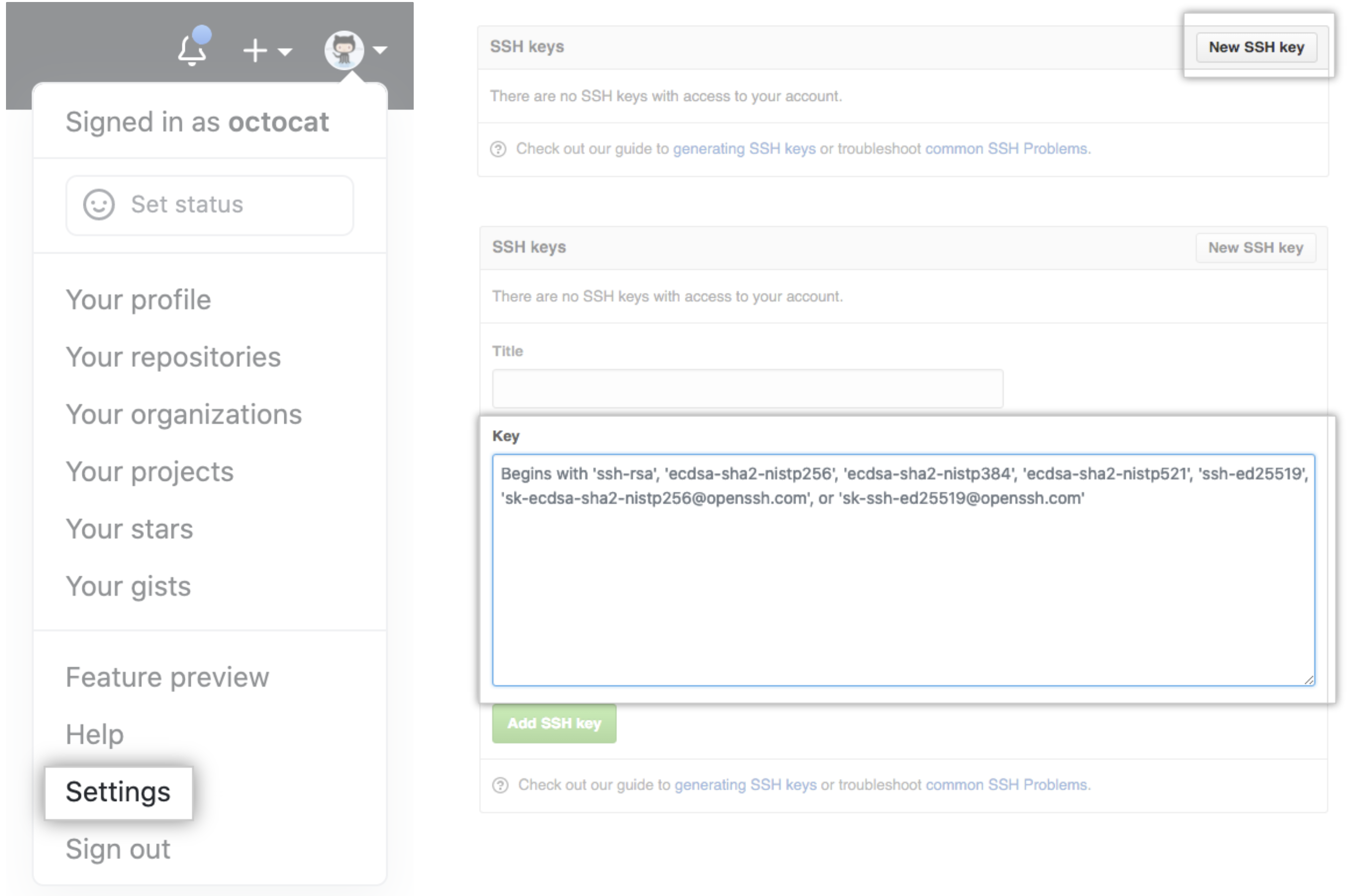The width and height of the screenshot is (1347, 896).
Task: Select Your repositories in the menu
Action: tap(173, 357)
